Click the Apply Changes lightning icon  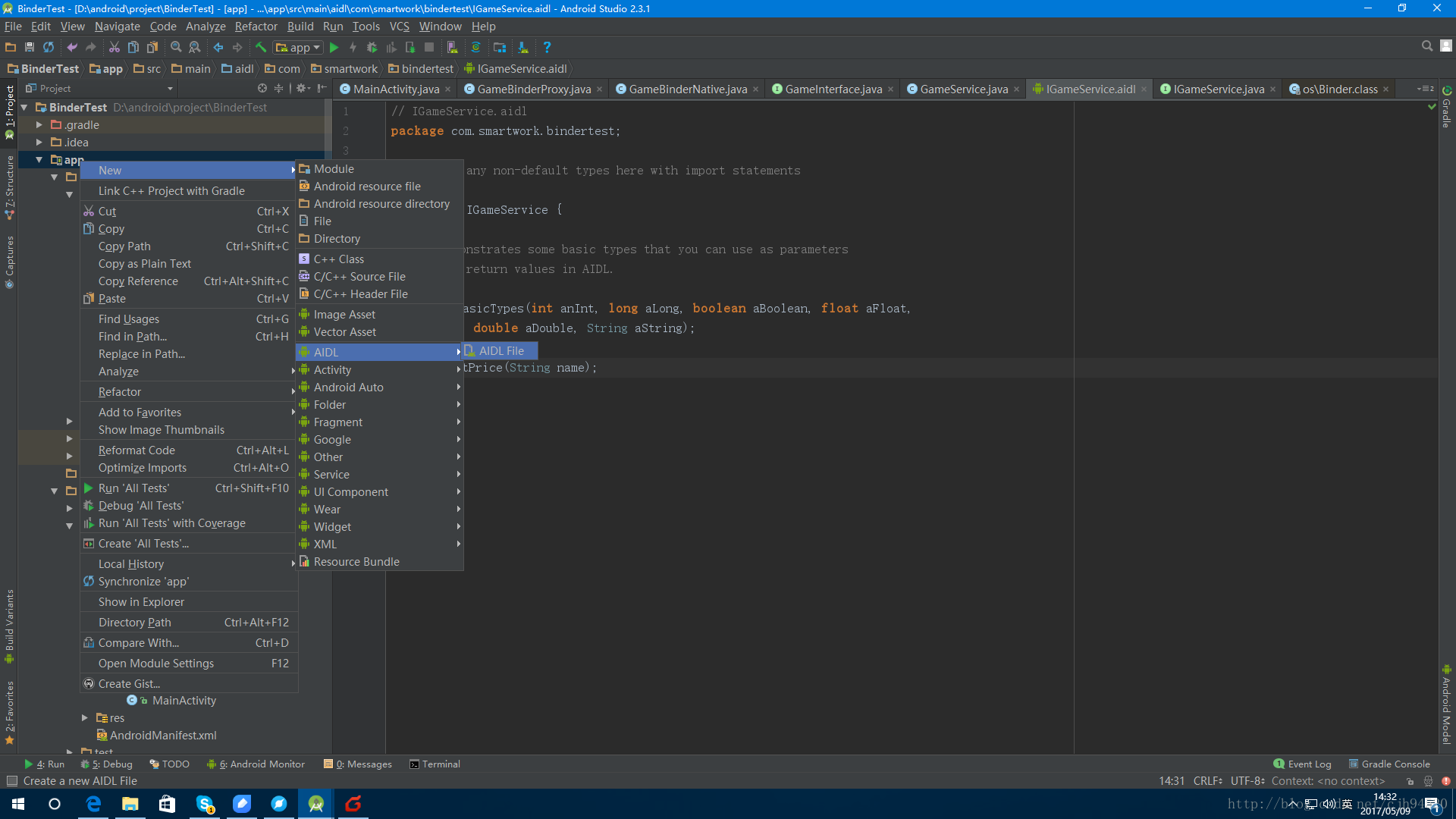point(353,47)
